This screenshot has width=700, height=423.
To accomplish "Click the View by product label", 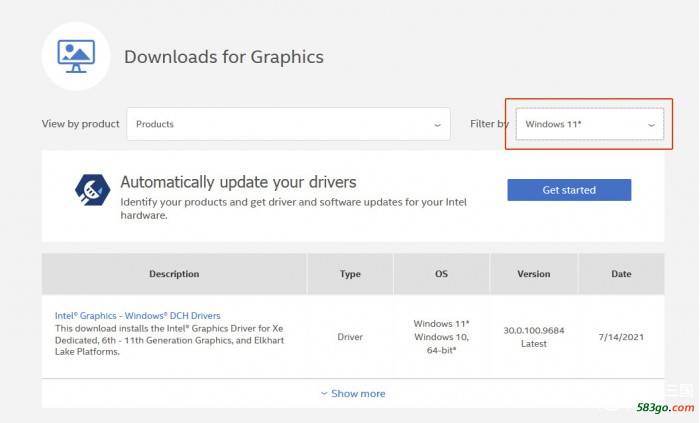I will (x=81, y=124).
